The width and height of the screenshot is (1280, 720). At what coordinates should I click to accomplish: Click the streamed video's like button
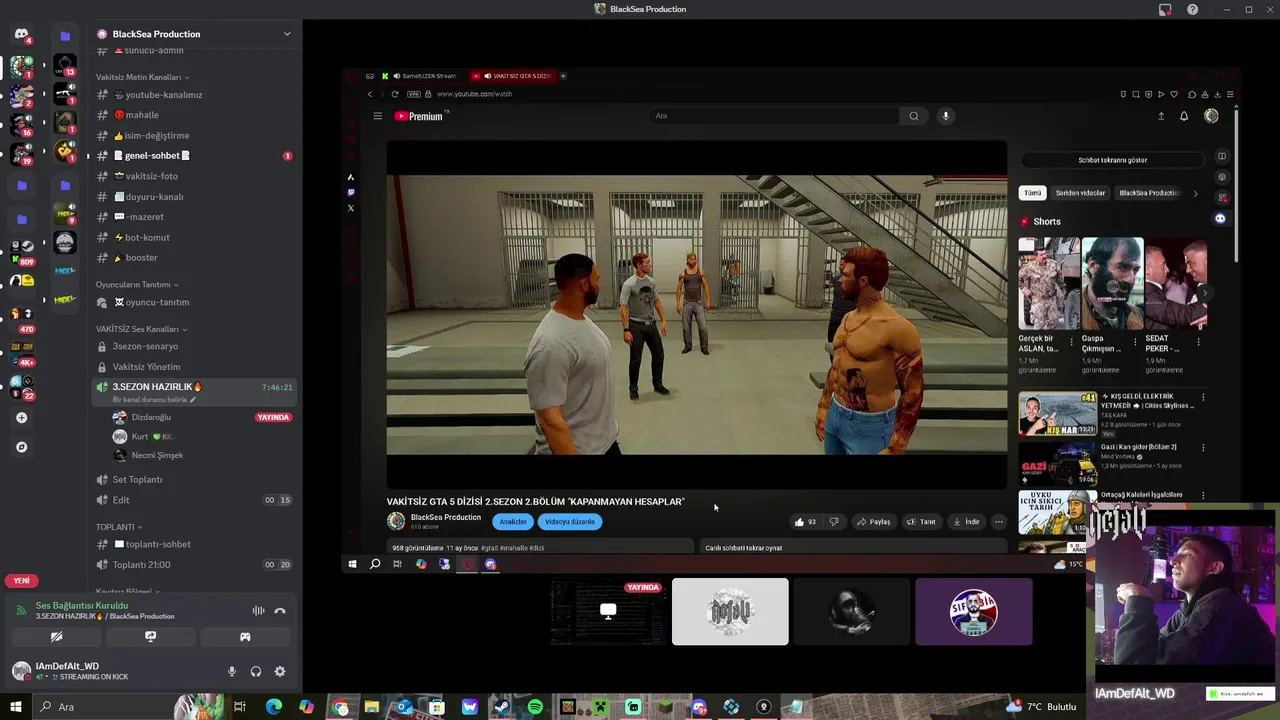click(805, 522)
